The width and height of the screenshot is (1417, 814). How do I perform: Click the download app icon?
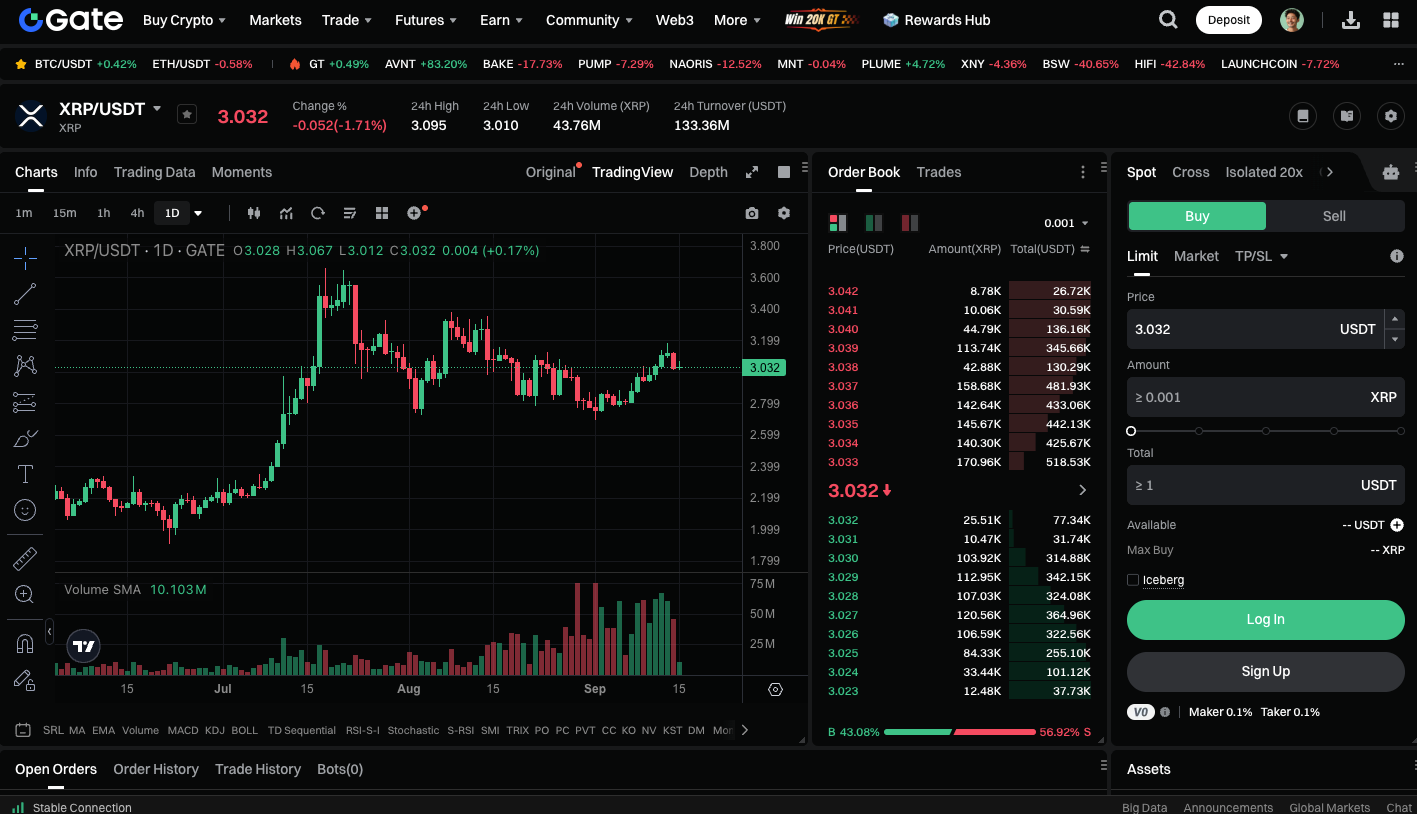click(x=1350, y=20)
